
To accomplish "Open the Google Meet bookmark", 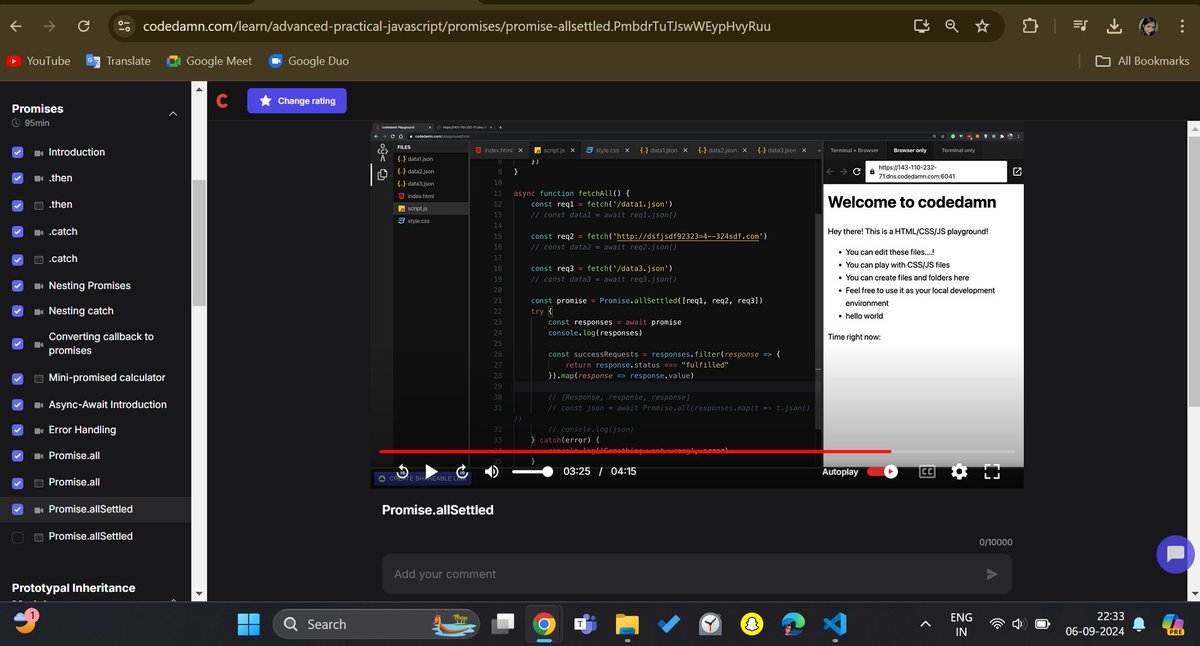I will (x=208, y=61).
